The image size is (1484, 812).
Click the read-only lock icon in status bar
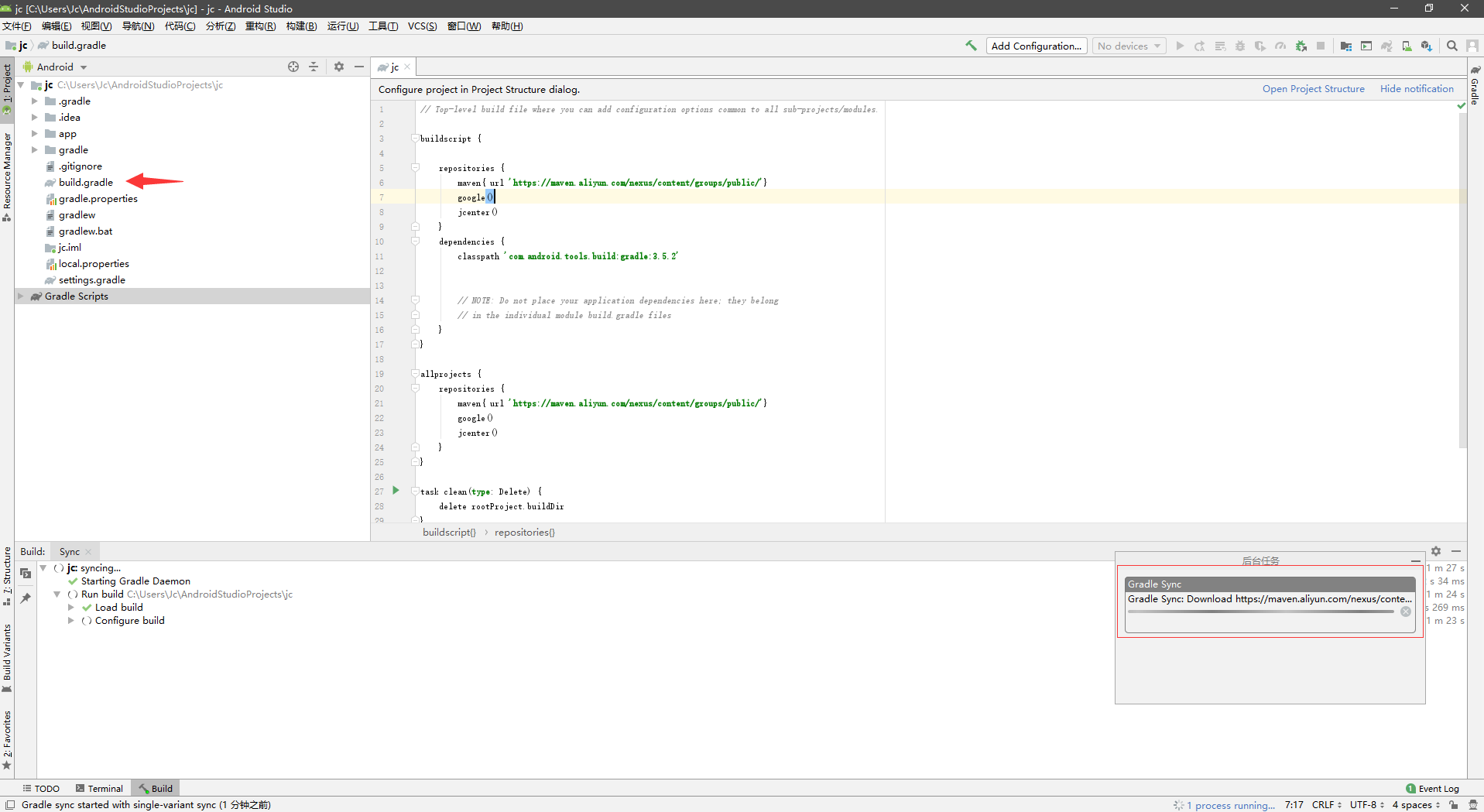click(1454, 805)
